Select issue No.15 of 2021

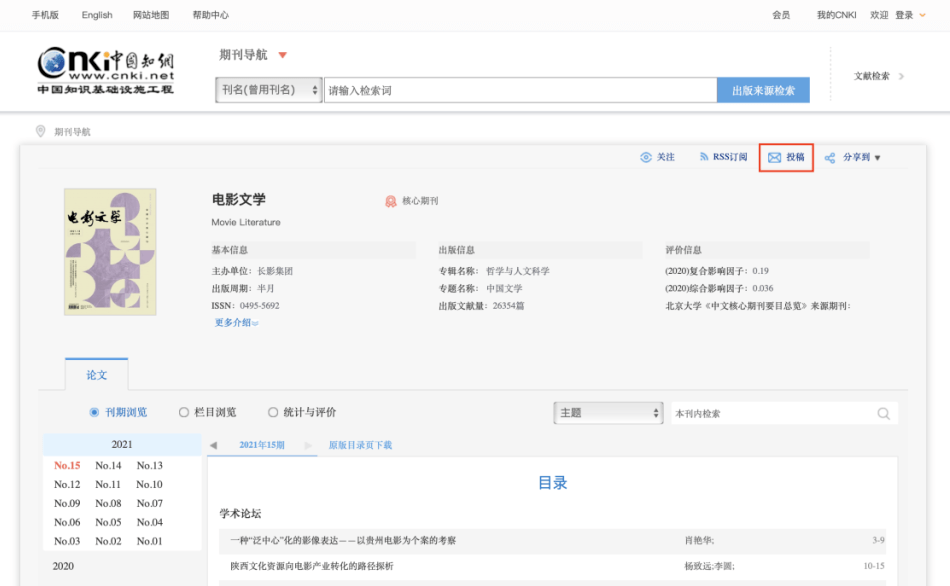[65, 465]
